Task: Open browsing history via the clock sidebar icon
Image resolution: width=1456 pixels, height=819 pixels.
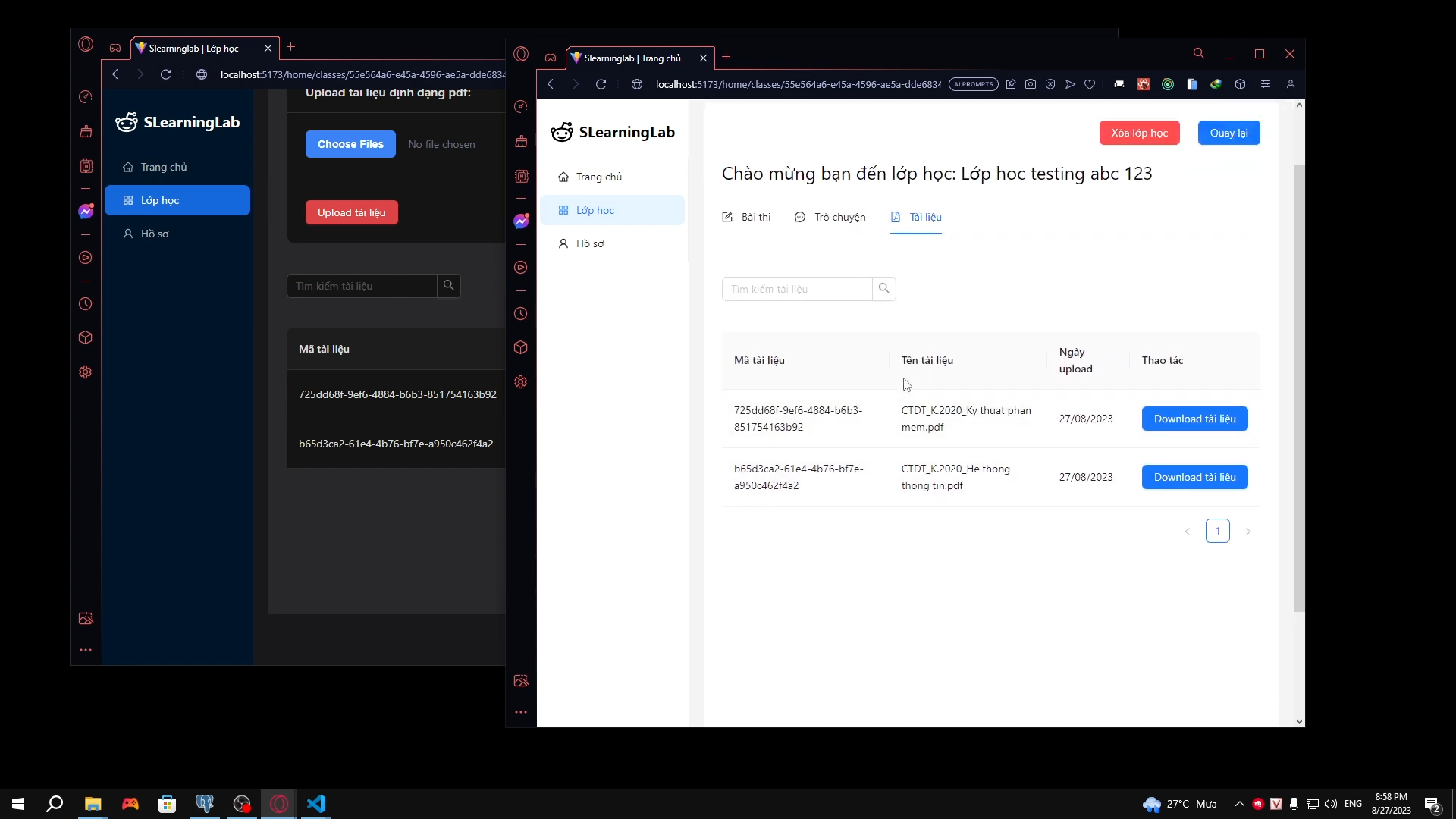Action: pos(521,314)
